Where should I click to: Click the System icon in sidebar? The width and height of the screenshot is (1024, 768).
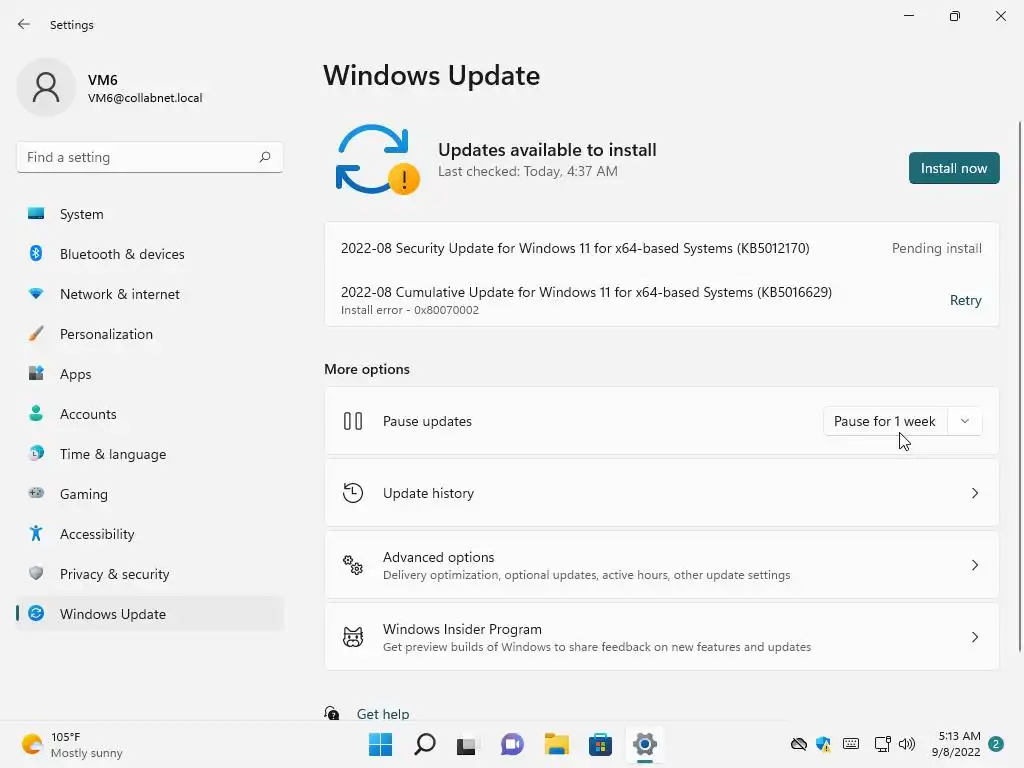click(36, 214)
